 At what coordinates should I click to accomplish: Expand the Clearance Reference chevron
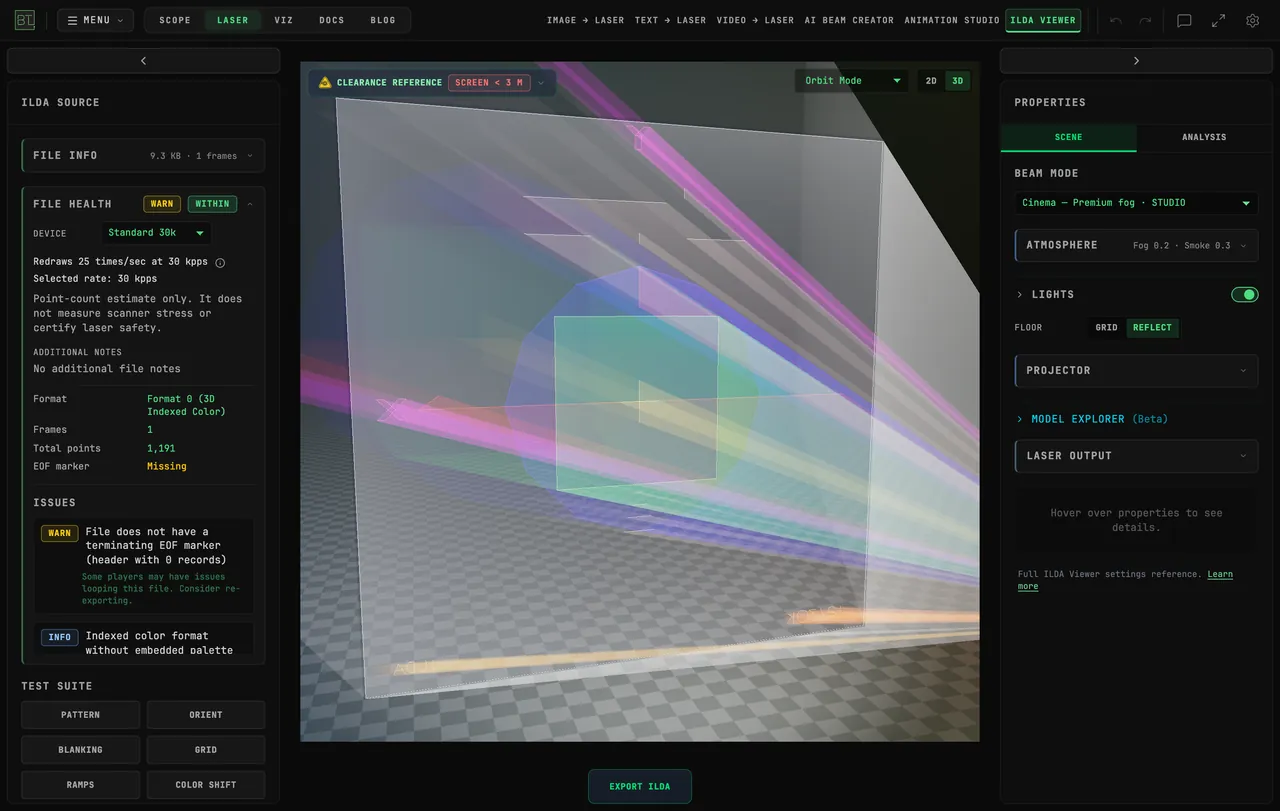click(x=541, y=83)
